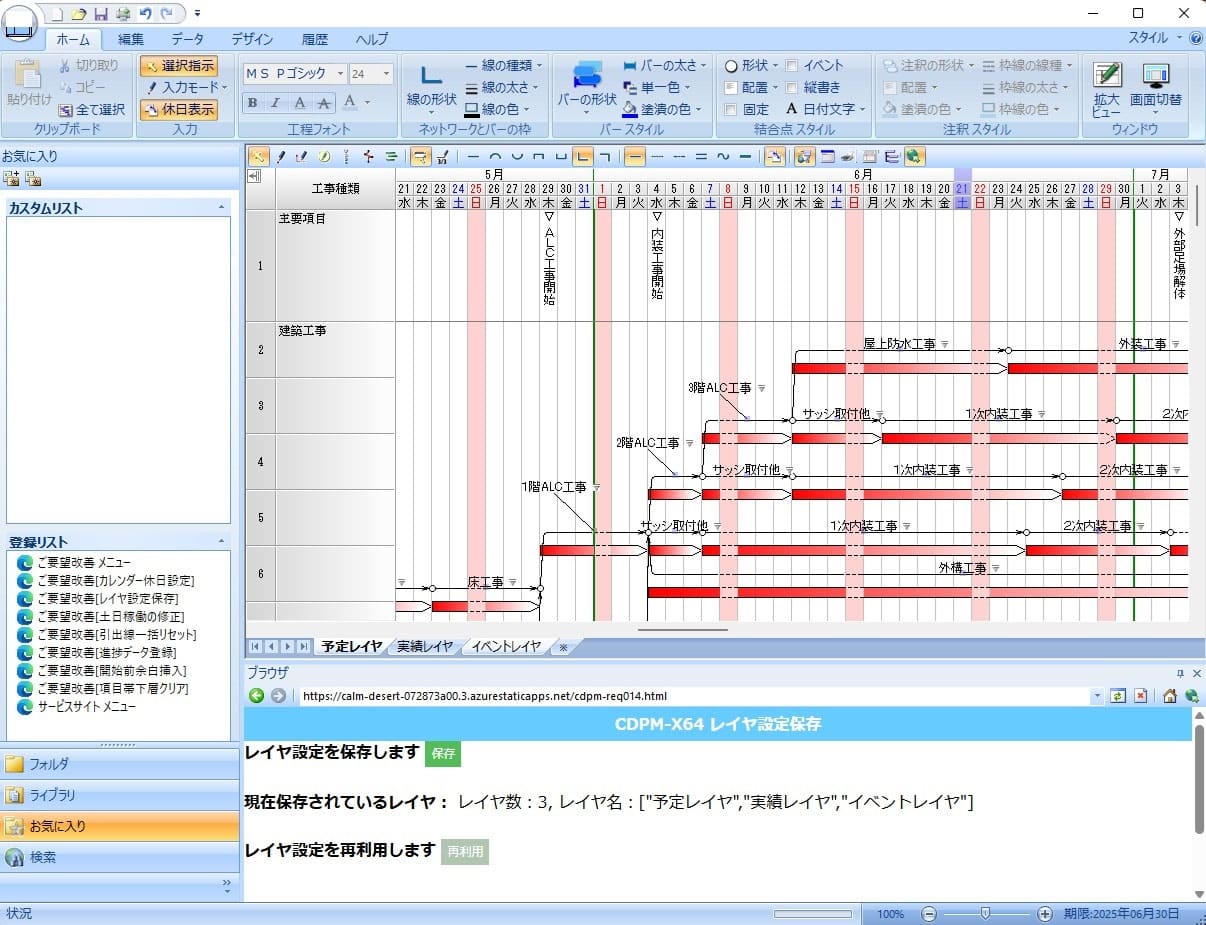Toggle the 休日表示 button

click(178, 110)
